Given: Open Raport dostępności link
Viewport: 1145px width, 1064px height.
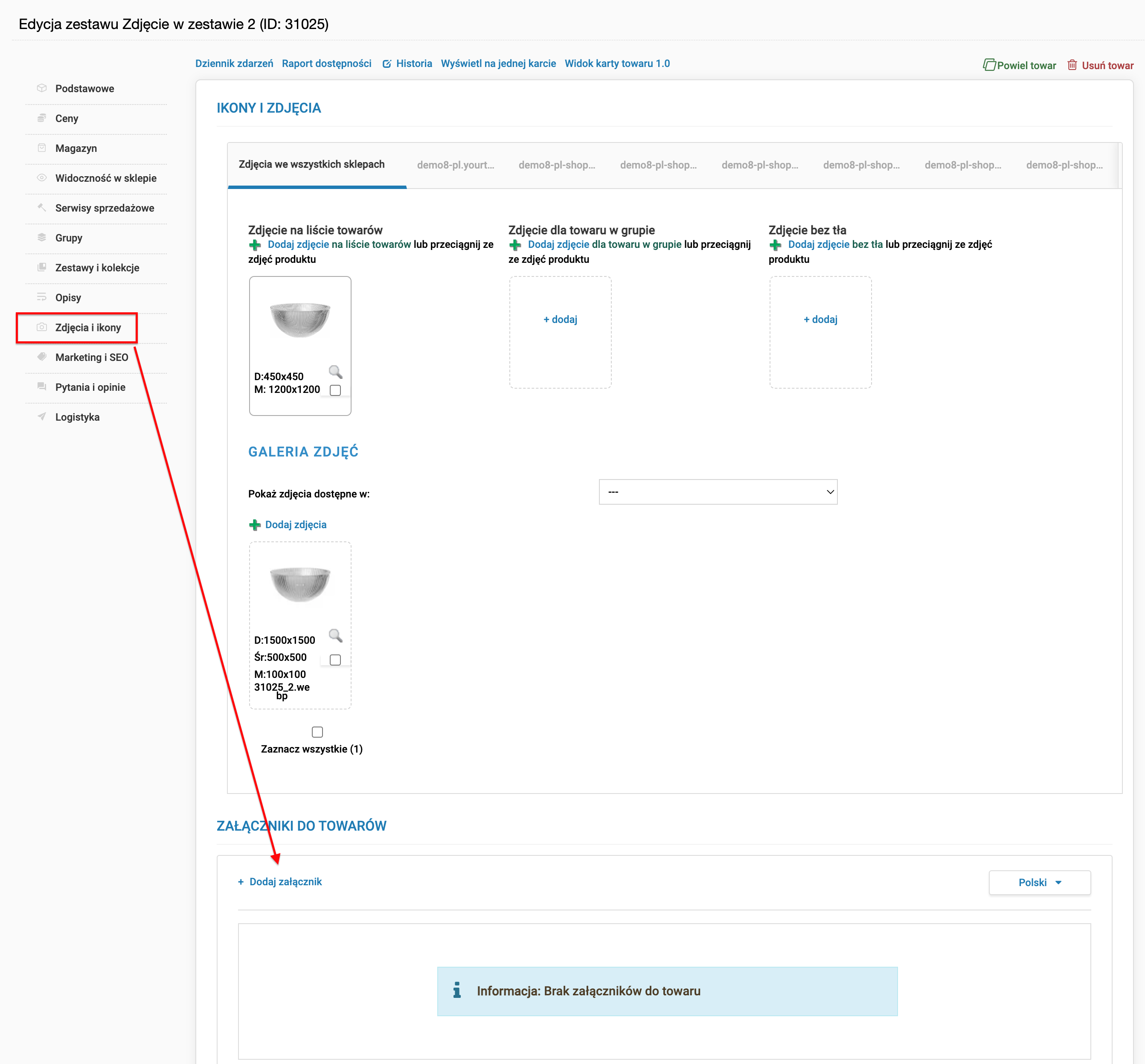Looking at the screenshot, I should click(x=326, y=64).
